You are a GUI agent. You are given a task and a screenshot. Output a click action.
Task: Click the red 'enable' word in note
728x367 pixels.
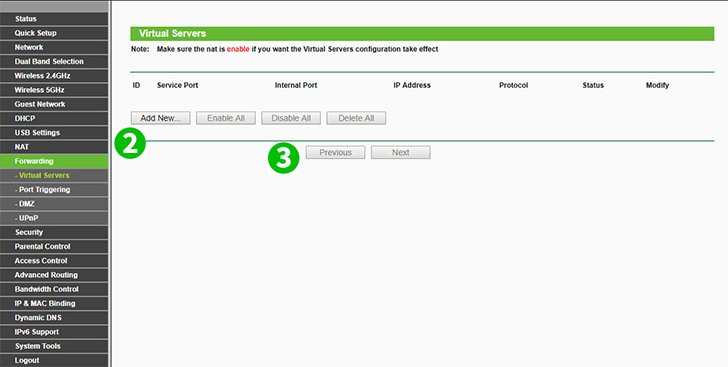pos(238,49)
